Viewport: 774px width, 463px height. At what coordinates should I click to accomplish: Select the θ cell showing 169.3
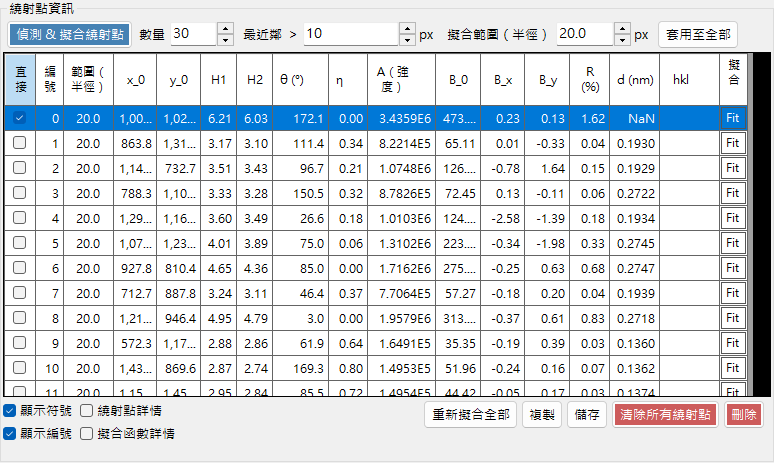300,368
